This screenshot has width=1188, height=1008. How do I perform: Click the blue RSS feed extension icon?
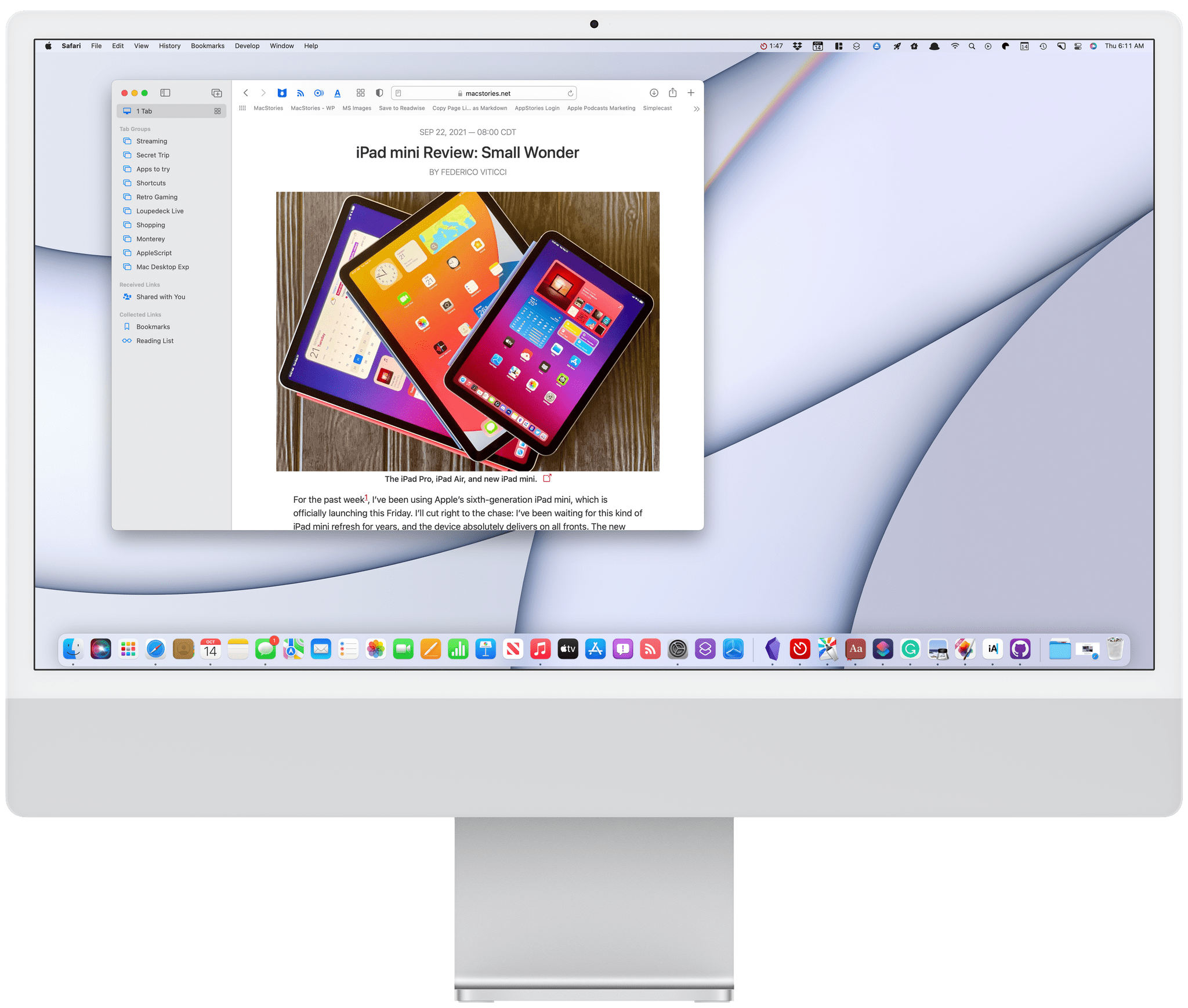tap(300, 93)
